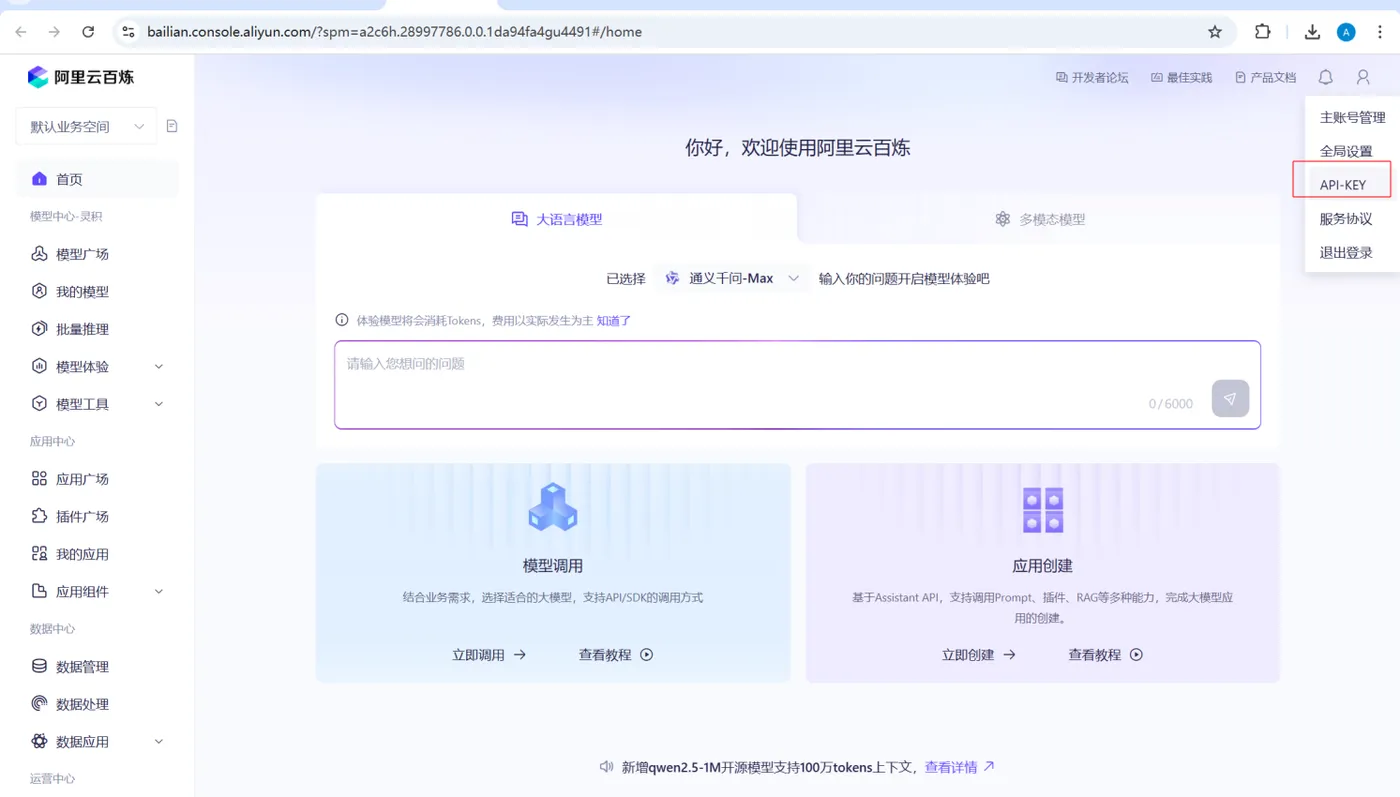Expand the 模型工具 submenu chevron
The image size is (1400, 797).
click(x=159, y=404)
